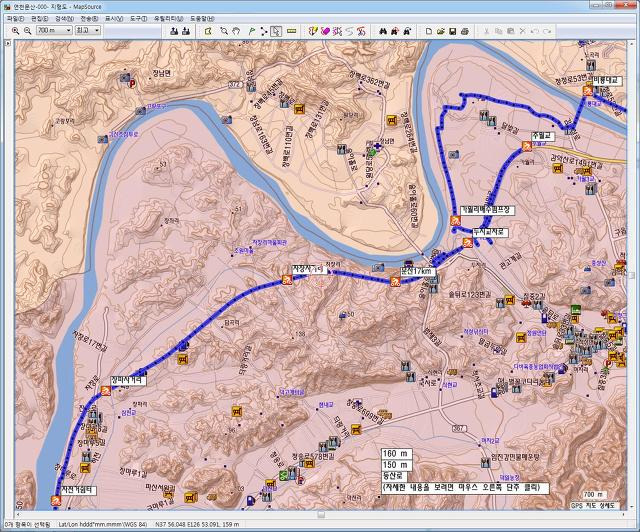Image resolution: width=640 pixels, height=532 pixels.
Task: Click the redo arrow icon
Action: coord(547,31)
